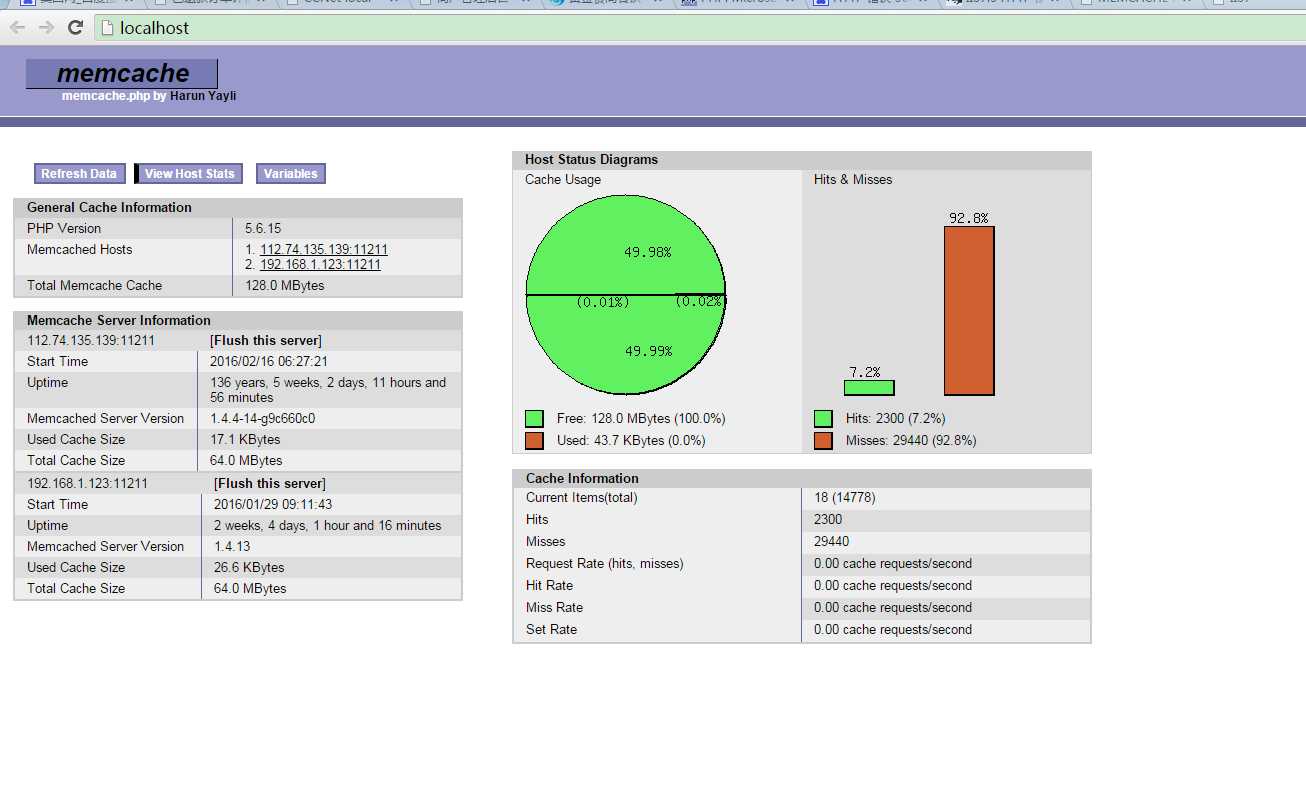Click the orange 92.8% misses bar
This screenshot has width=1306, height=786.
click(x=969, y=311)
